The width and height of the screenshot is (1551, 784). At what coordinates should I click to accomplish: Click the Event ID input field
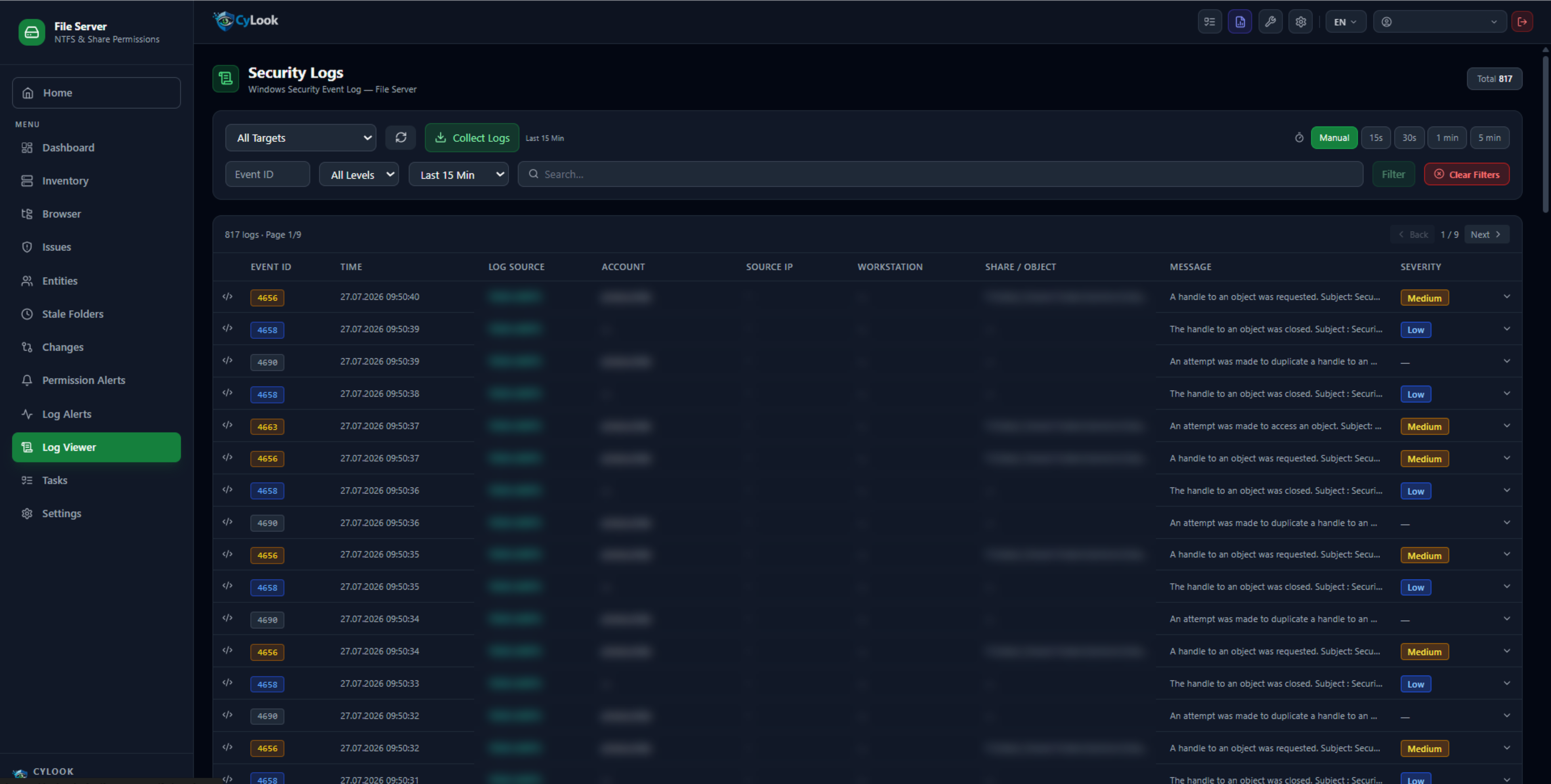267,174
